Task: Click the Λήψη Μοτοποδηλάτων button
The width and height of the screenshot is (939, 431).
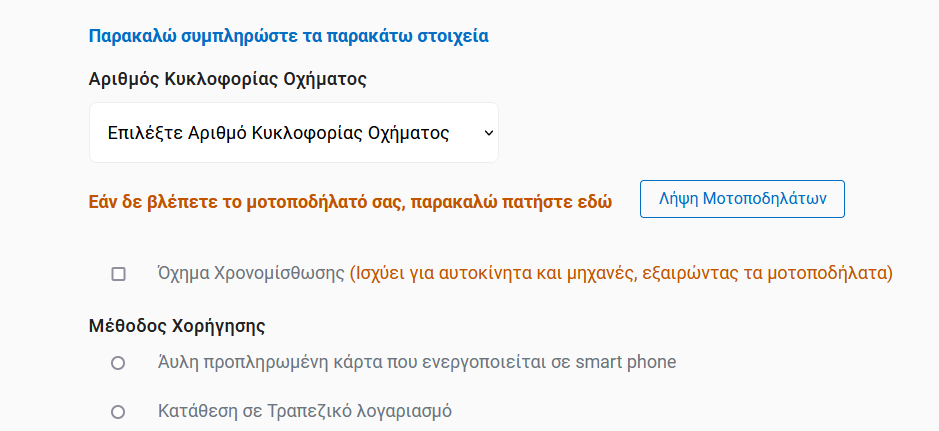Action: pyautogui.click(x=742, y=199)
